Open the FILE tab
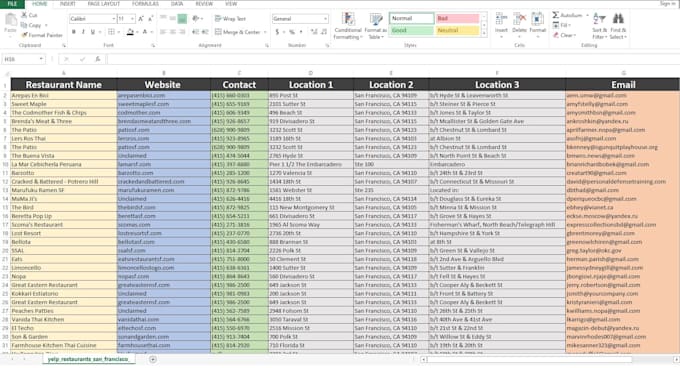Viewport: 680px width, 368px height. pos(12,4)
